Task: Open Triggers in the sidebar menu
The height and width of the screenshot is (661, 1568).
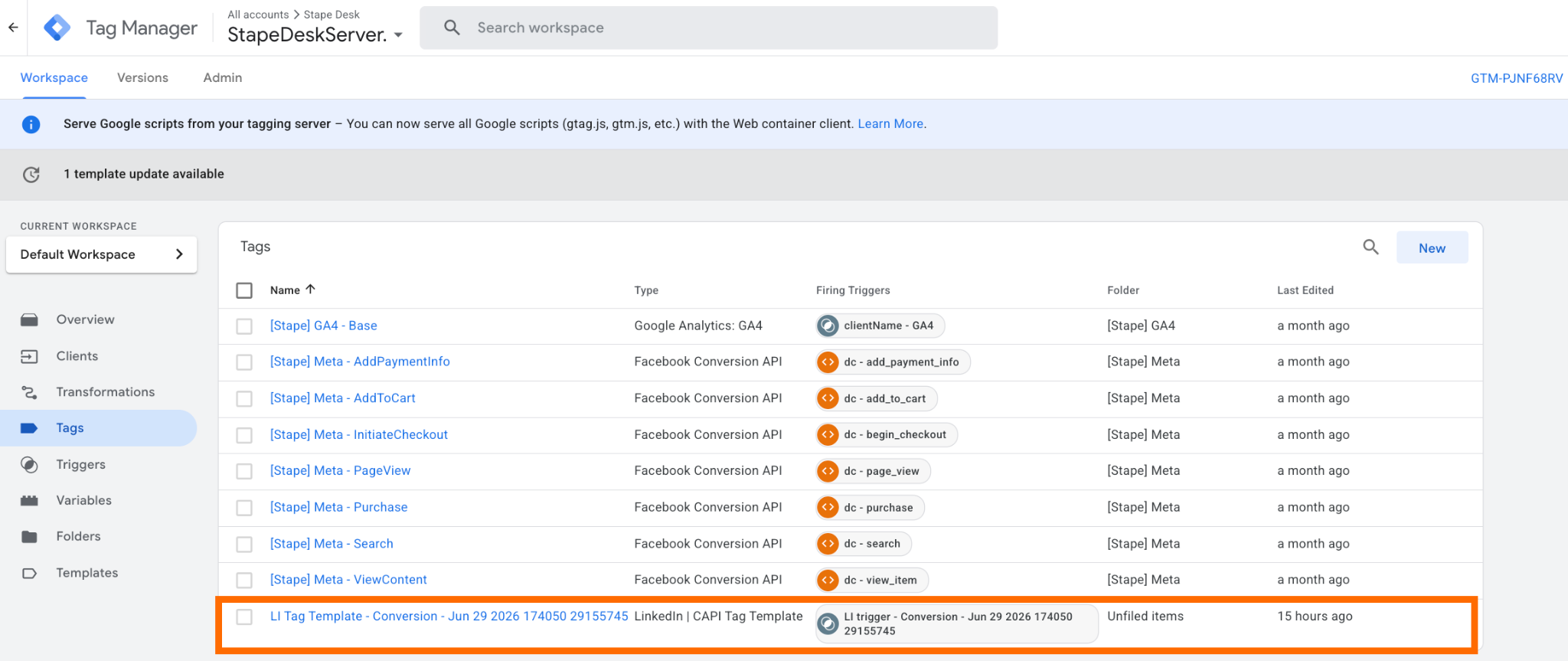Action: click(80, 465)
